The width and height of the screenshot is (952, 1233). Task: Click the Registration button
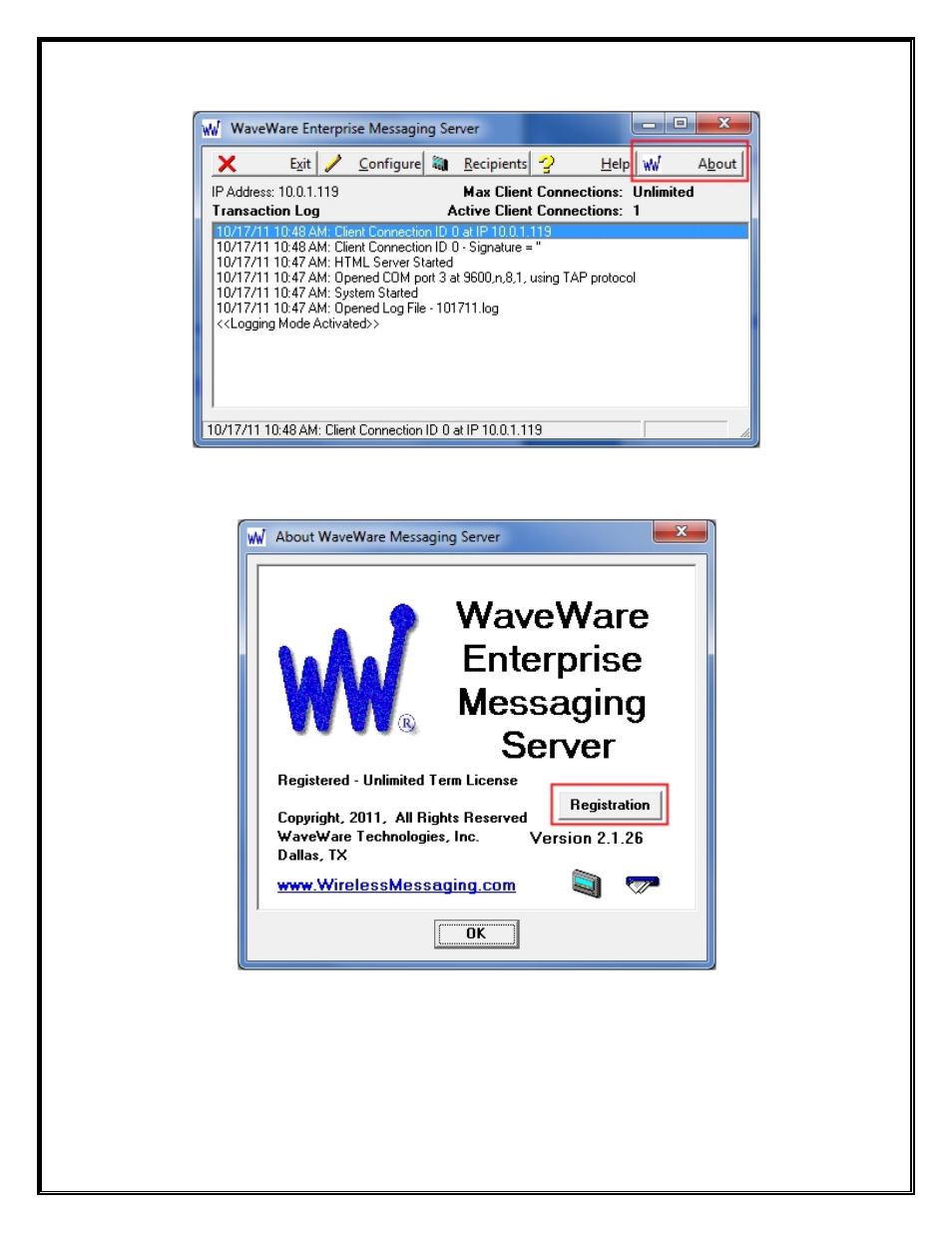click(x=610, y=805)
